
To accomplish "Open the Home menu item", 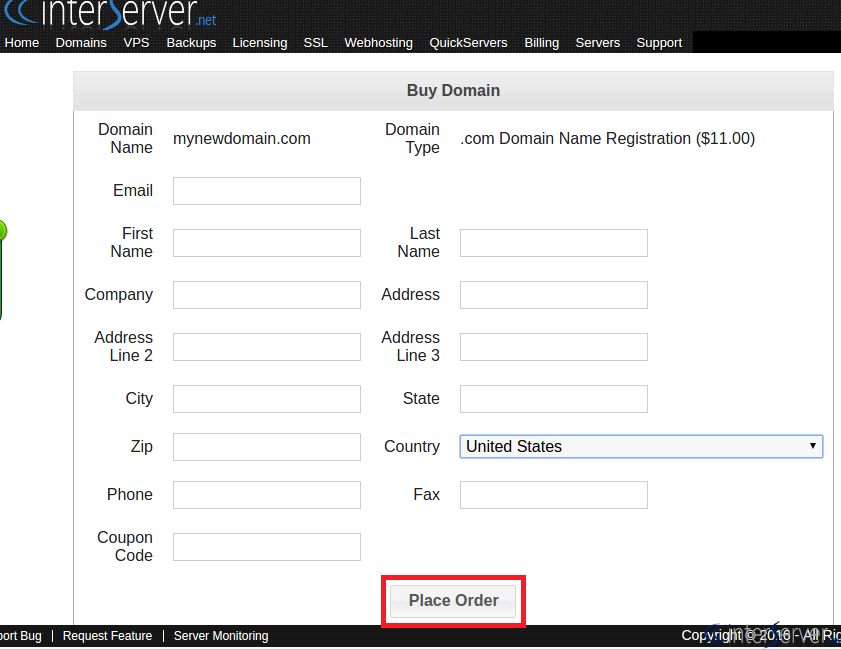I will pyautogui.click(x=22, y=43).
